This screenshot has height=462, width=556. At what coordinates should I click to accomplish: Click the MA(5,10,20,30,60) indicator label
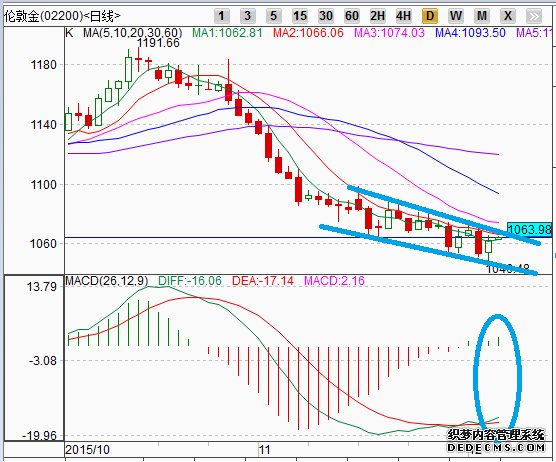[133, 33]
